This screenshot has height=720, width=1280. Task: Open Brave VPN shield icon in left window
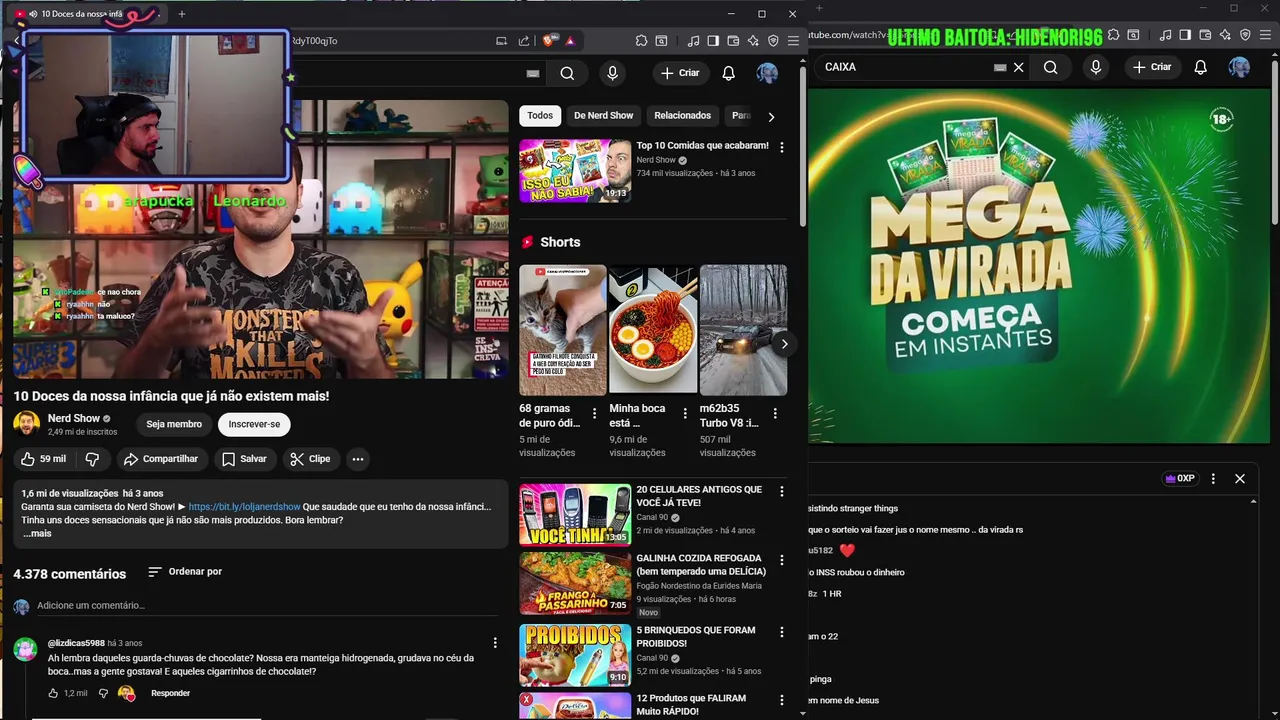click(773, 41)
